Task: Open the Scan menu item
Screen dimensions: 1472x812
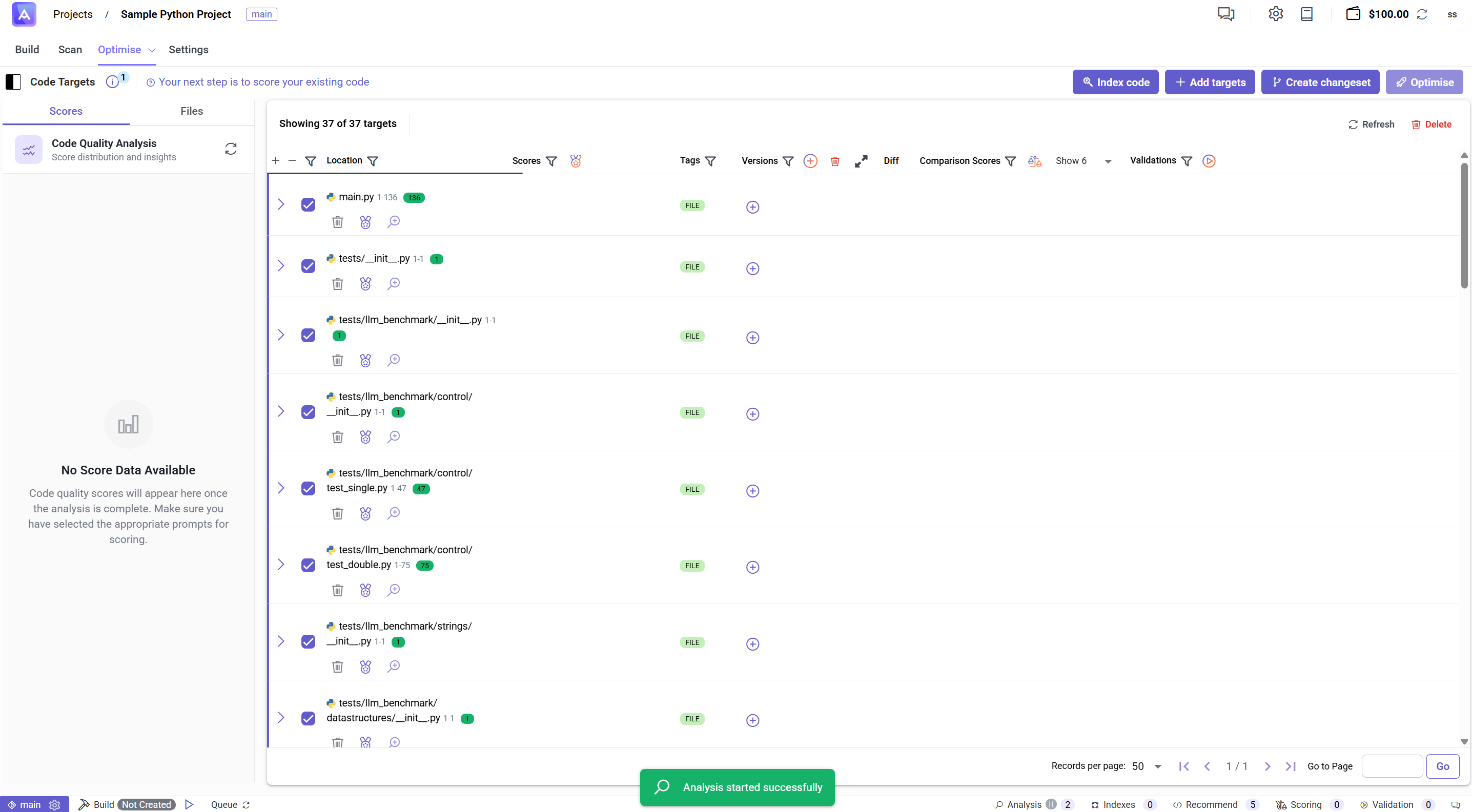Action: pos(70,50)
